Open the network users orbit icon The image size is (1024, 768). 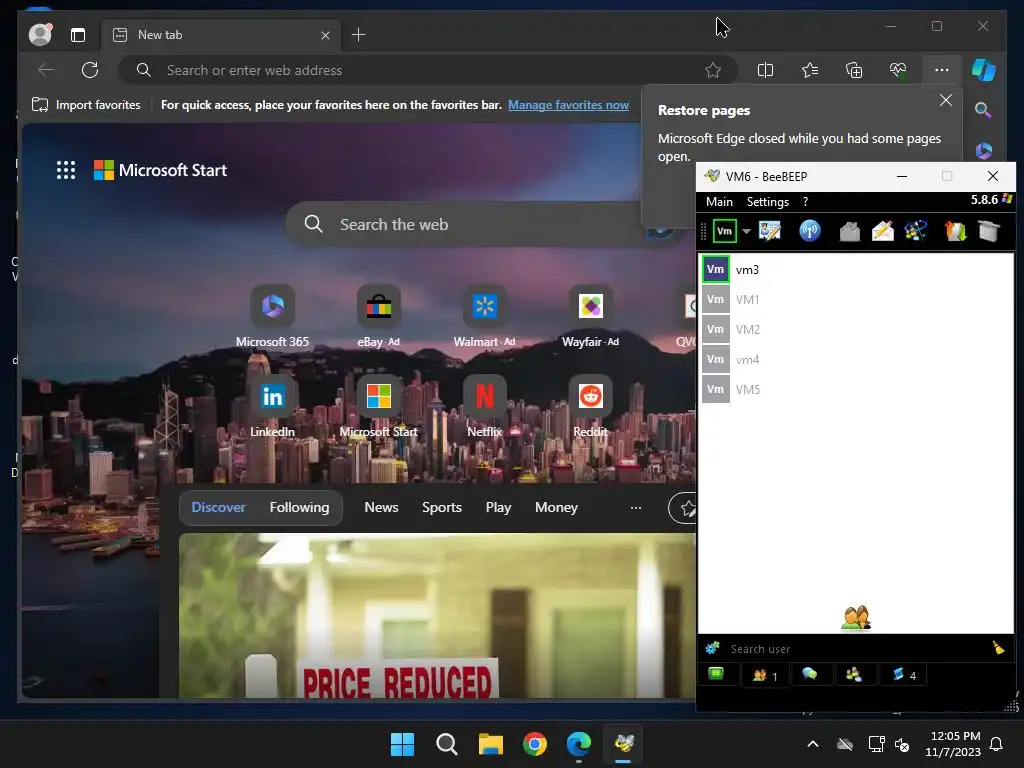[x=916, y=231]
